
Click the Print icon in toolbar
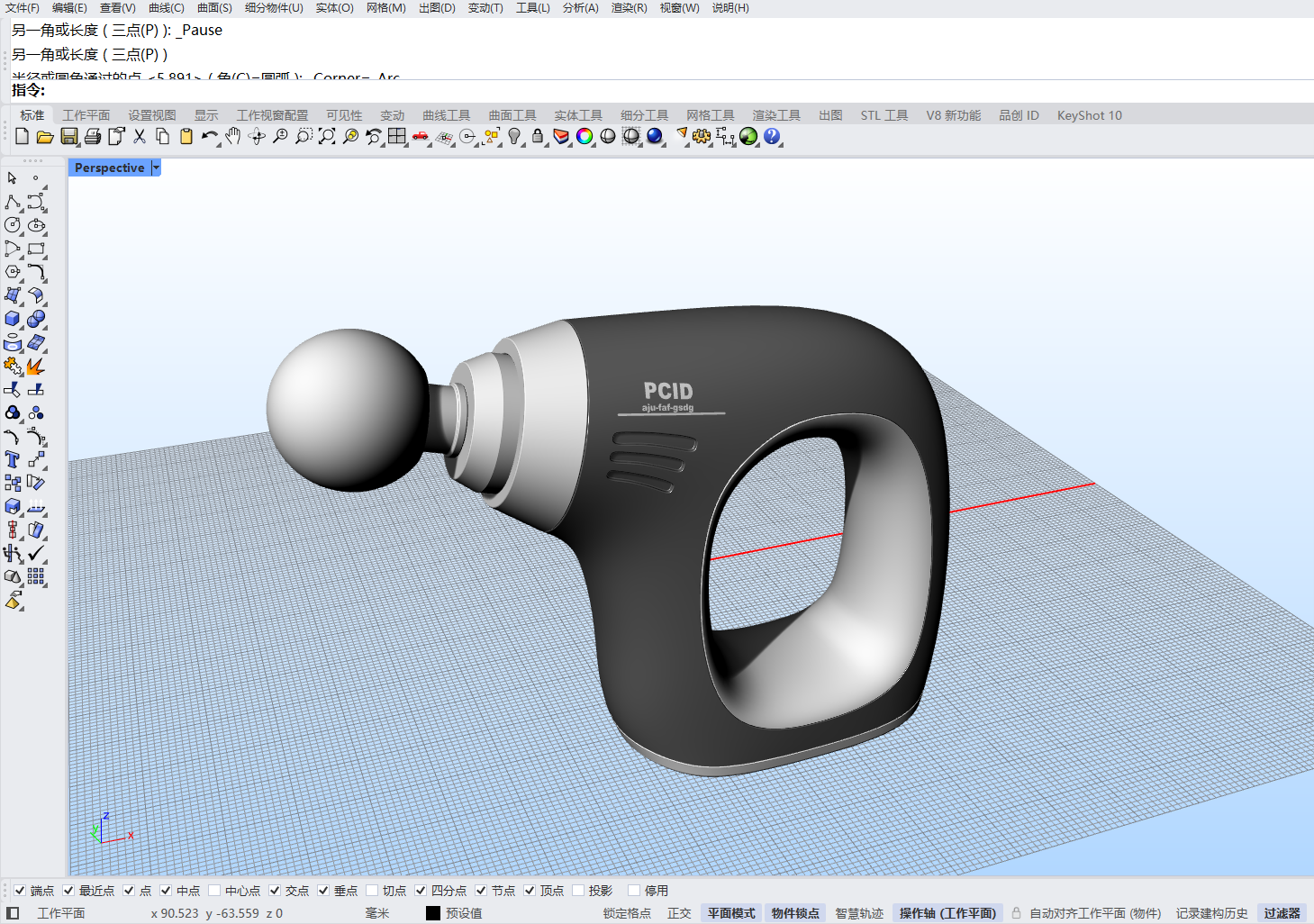click(x=93, y=136)
